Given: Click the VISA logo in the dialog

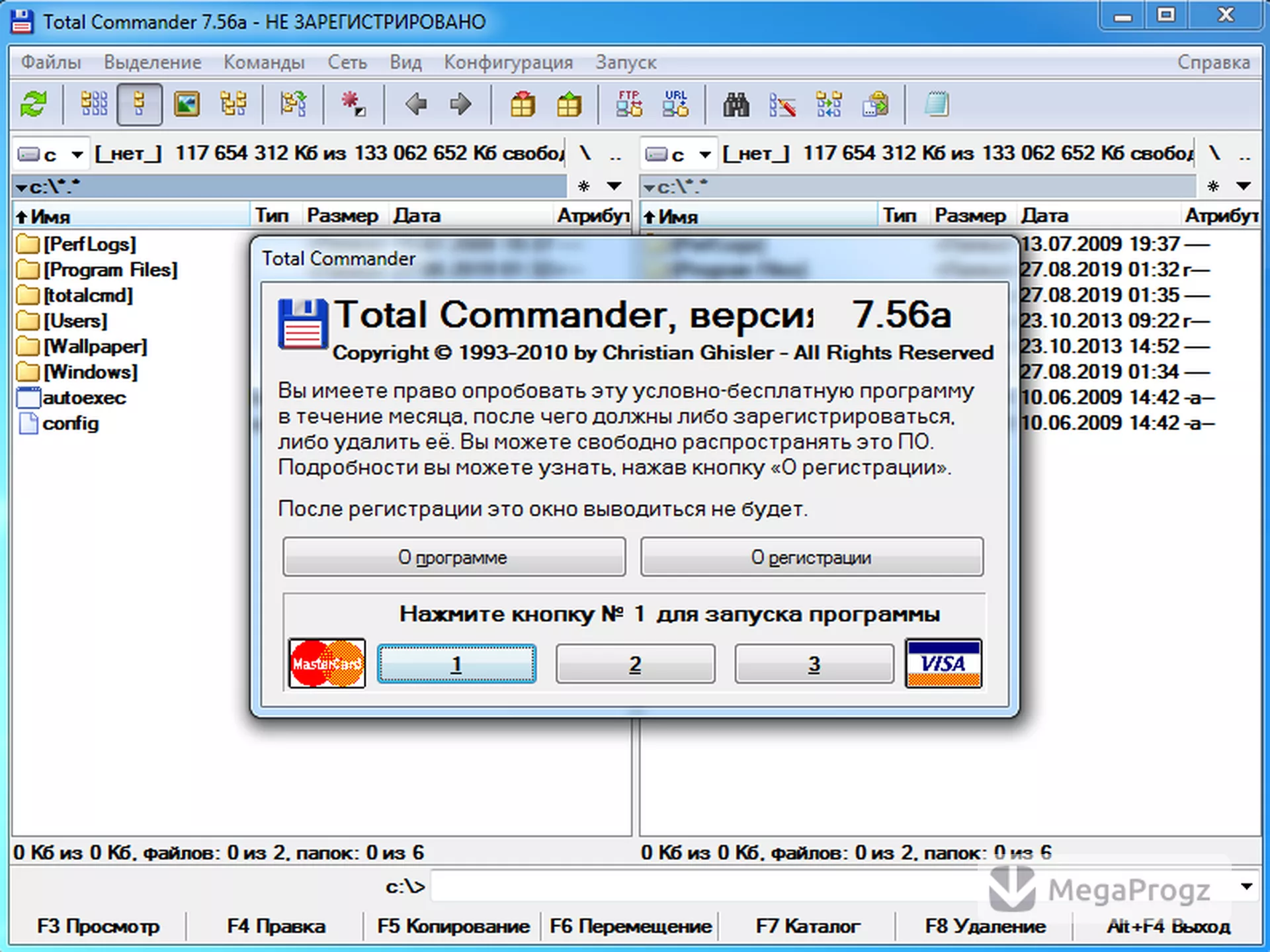Looking at the screenshot, I should 943,663.
